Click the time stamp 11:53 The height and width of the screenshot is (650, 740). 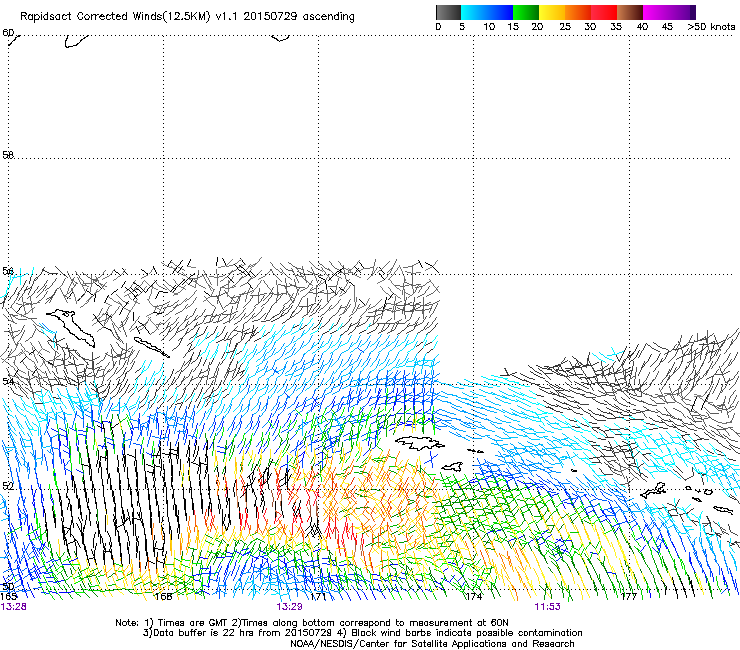[547, 607]
